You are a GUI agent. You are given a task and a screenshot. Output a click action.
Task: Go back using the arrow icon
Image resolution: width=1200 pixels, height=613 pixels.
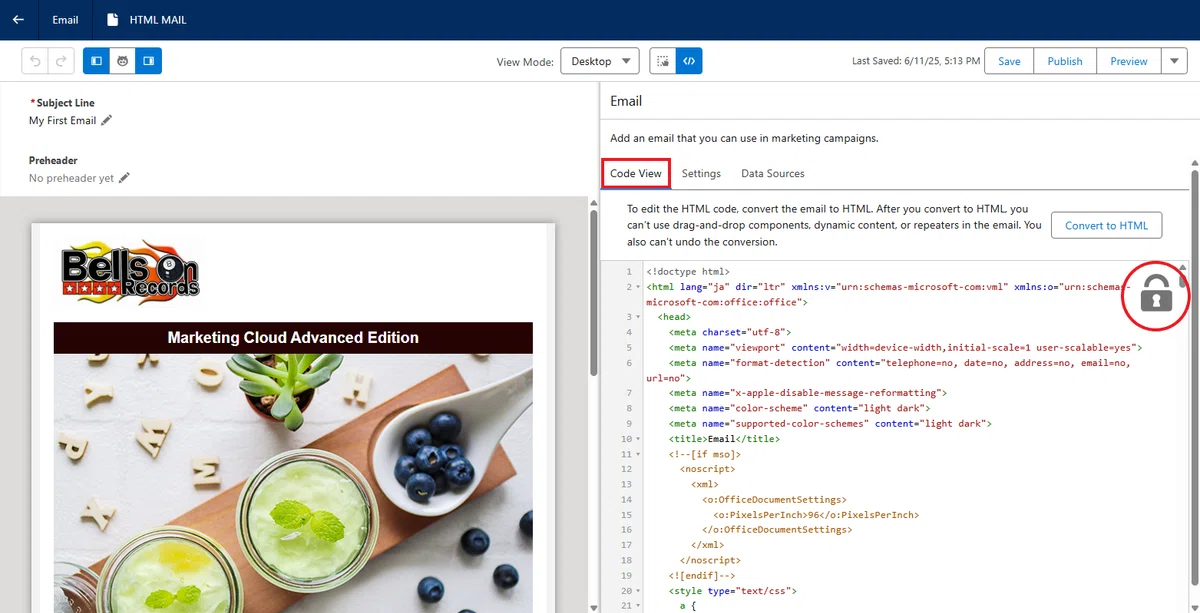[18, 20]
